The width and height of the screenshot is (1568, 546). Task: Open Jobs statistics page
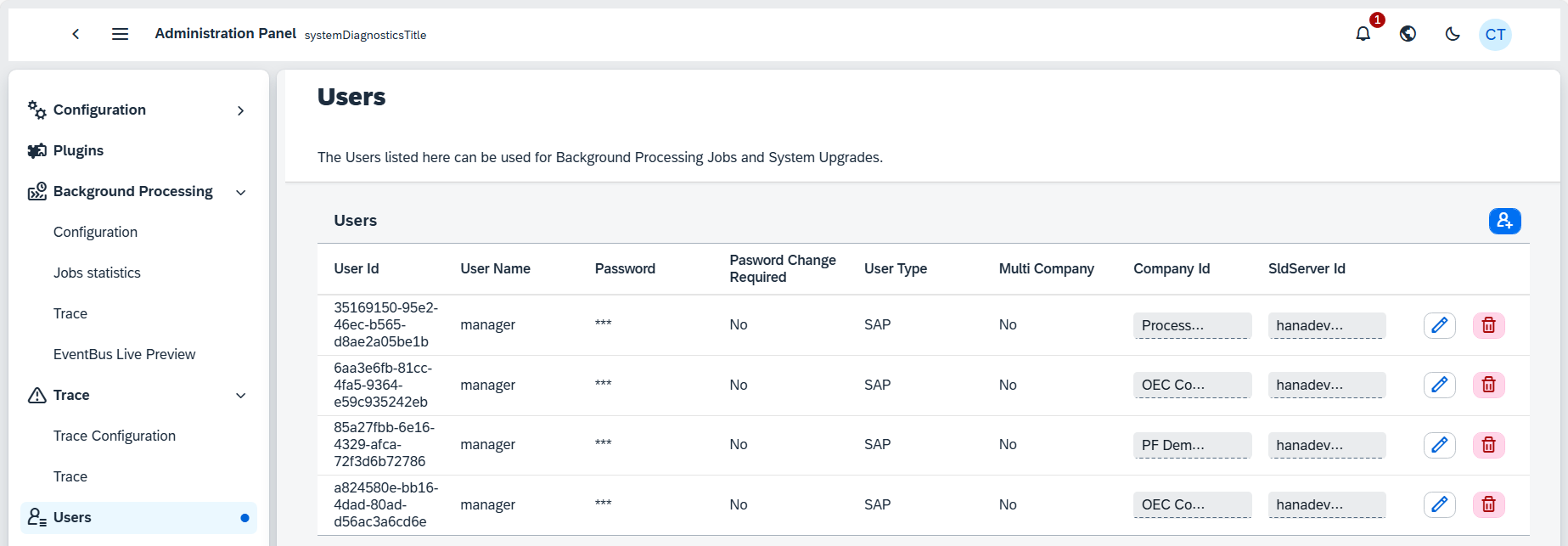[x=97, y=273]
